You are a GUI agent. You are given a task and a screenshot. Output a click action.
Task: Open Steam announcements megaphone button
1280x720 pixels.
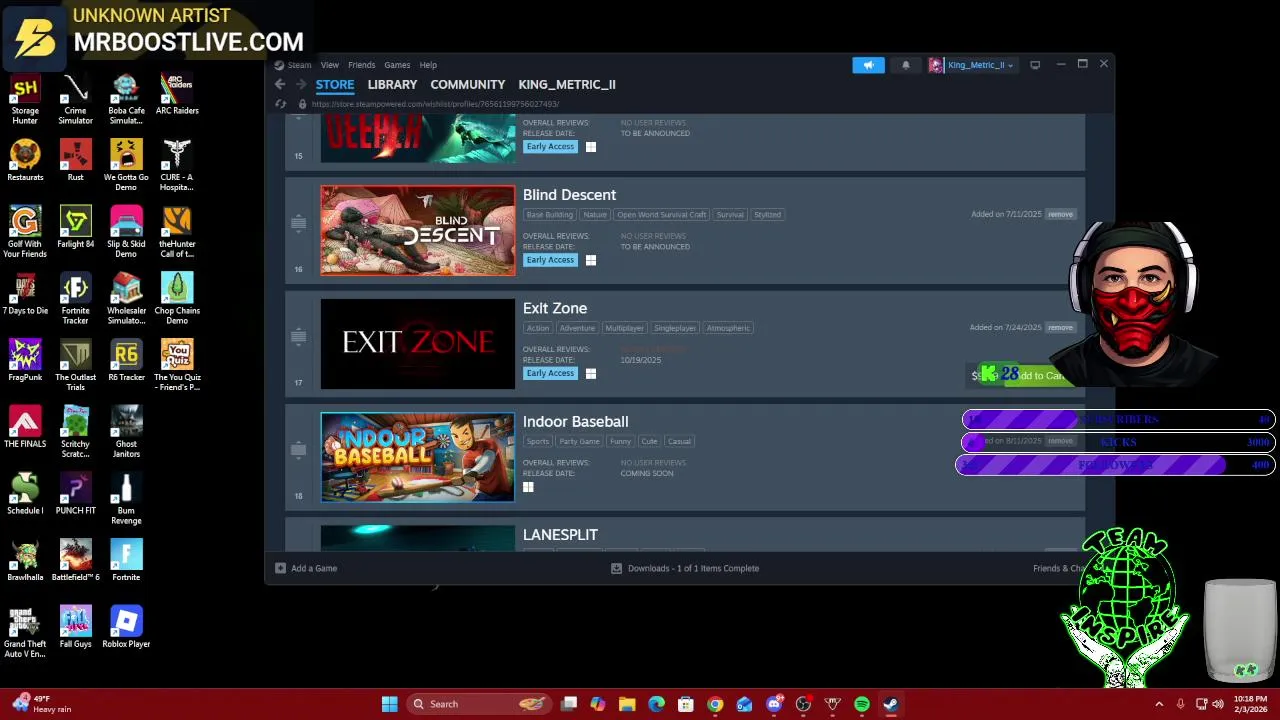coord(868,65)
